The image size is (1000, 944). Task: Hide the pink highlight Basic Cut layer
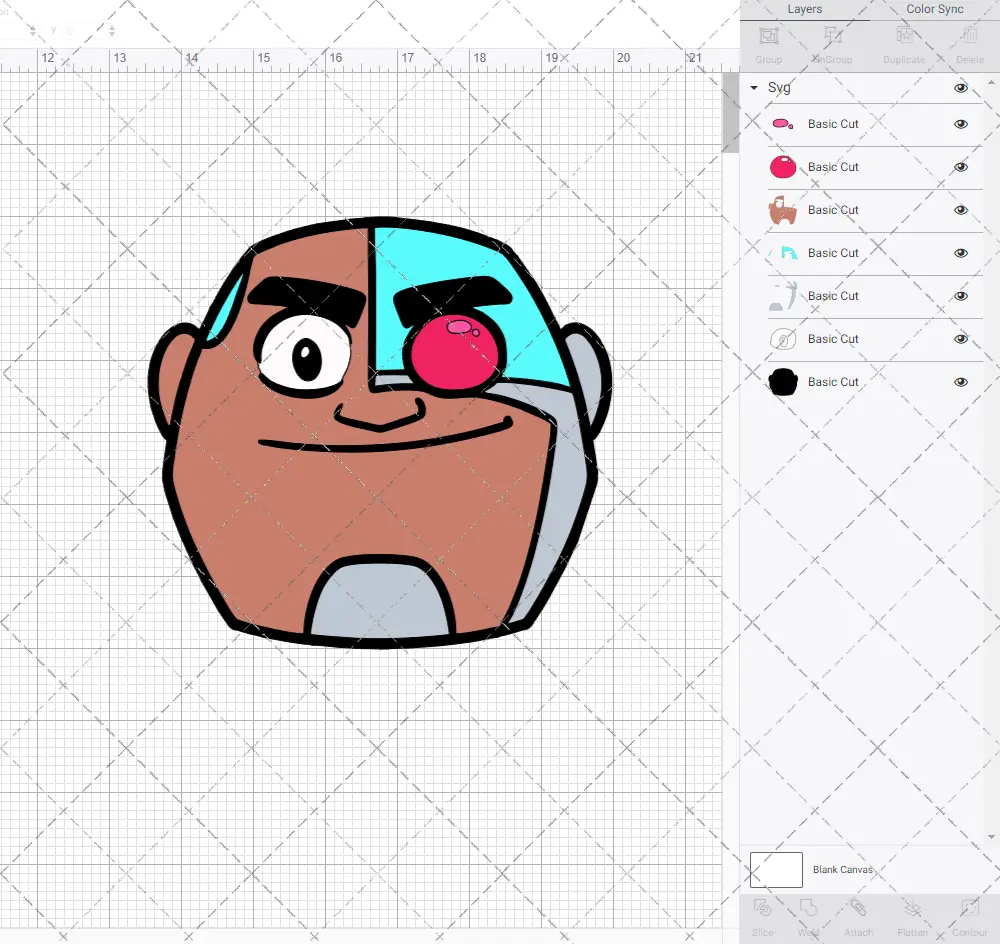click(961, 124)
